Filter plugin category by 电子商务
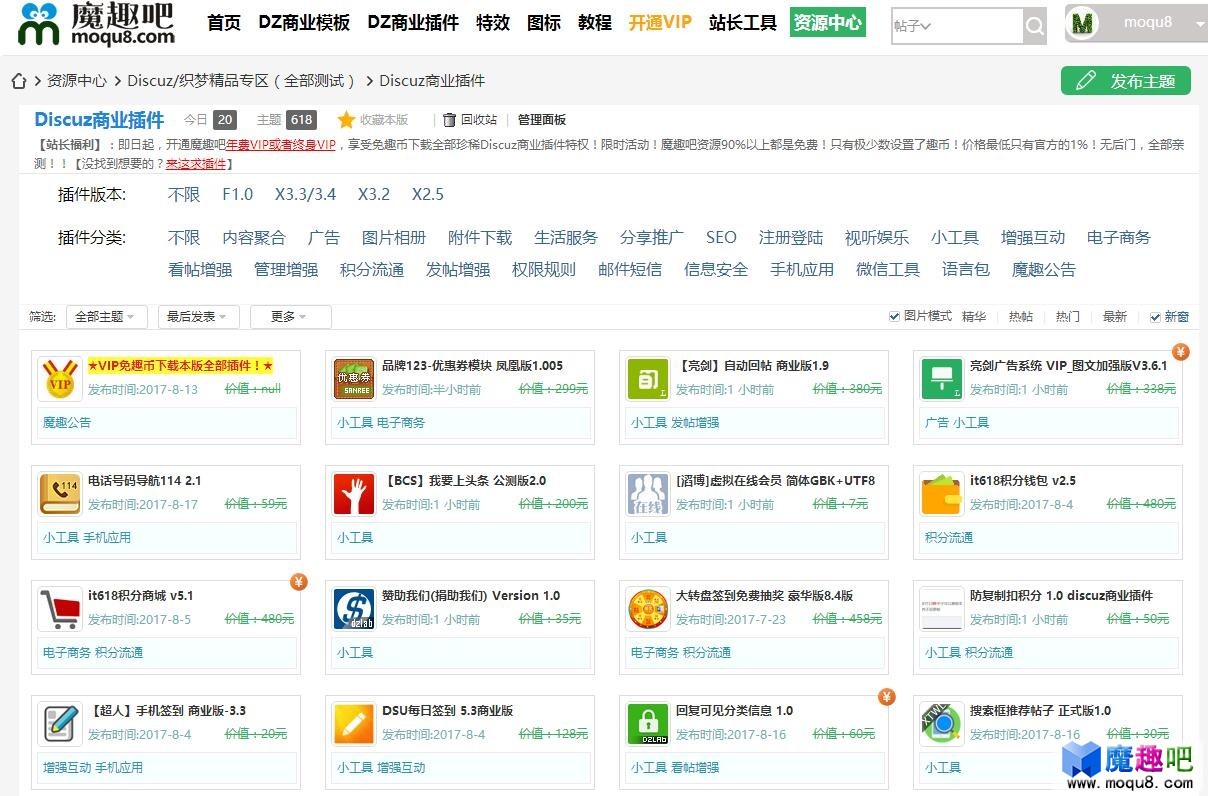The image size is (1208, 796). click(1119, 238)
